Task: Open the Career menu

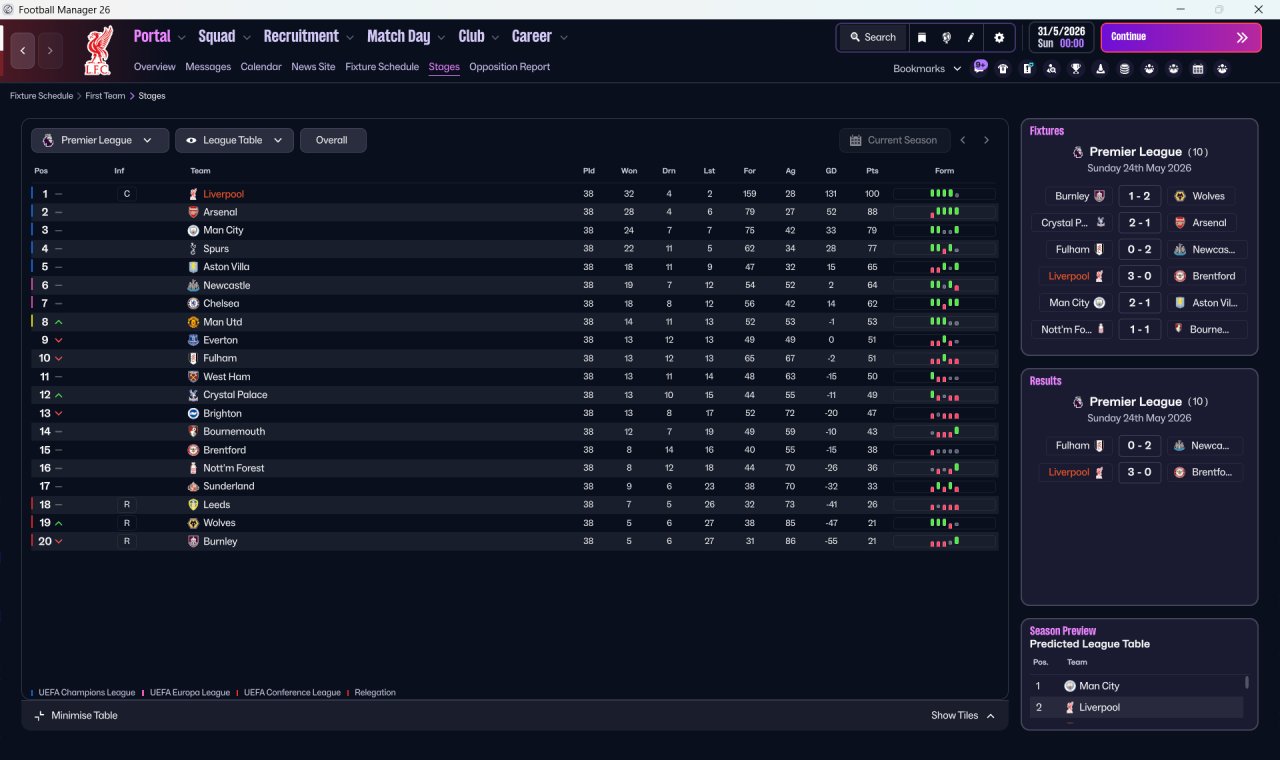Action: click(x=532, y=37)
